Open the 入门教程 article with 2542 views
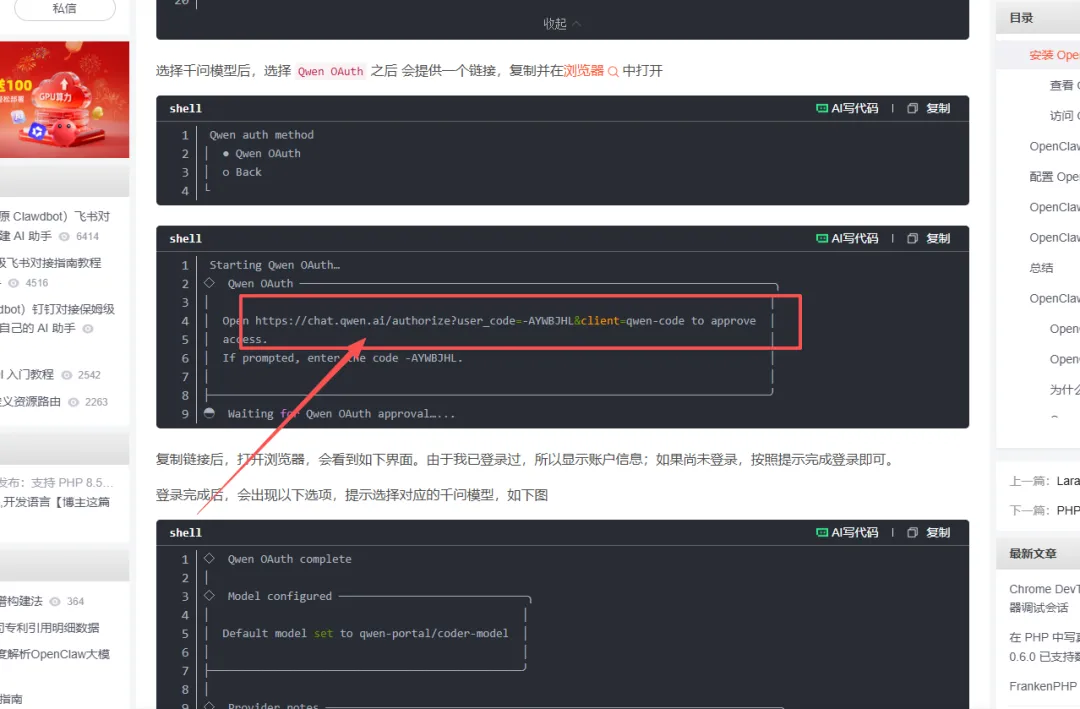The width and height of the screenshot is (1080, 709). (27, 374)
